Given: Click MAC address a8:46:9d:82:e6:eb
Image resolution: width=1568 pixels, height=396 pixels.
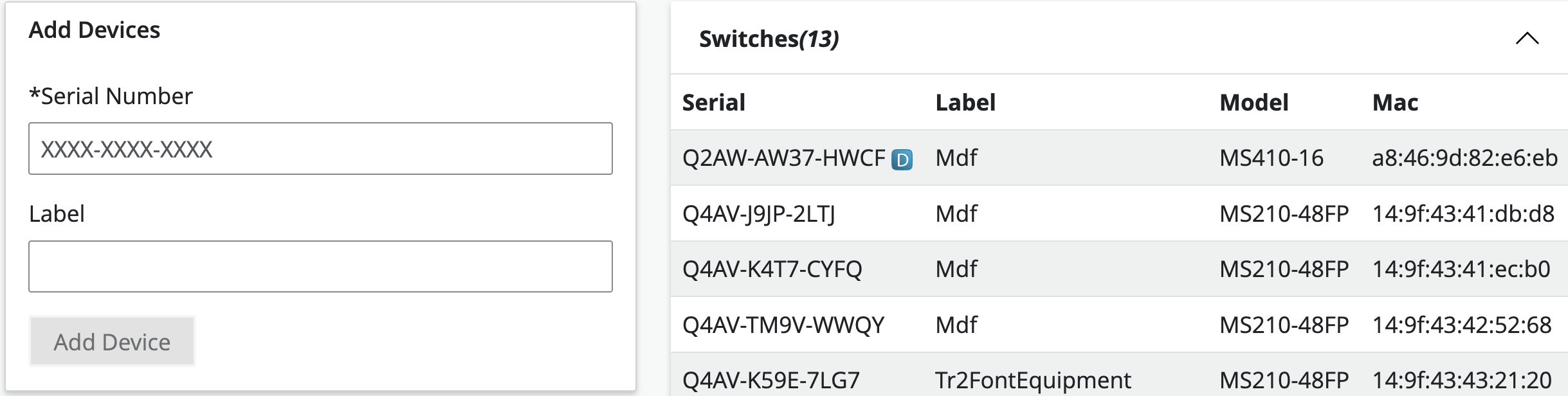Looking at the screenshot, I should [x=1464, y=158].
